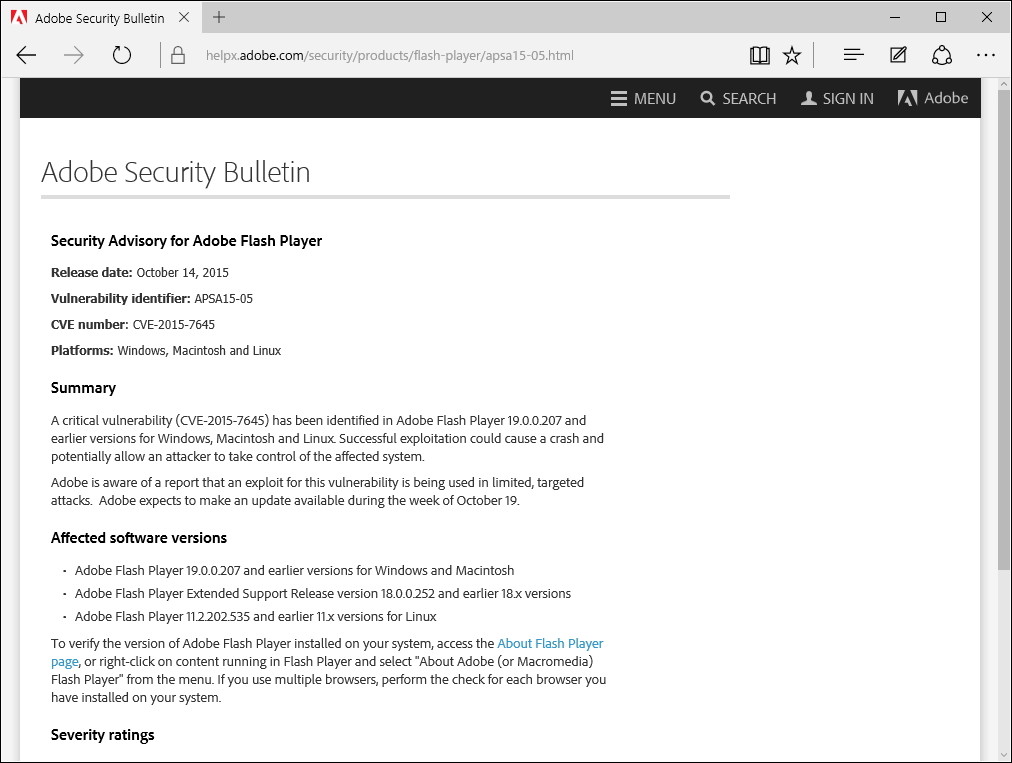Click the browser Back arrow
Screen dimensions: 1012x763
tap(27, 56)
